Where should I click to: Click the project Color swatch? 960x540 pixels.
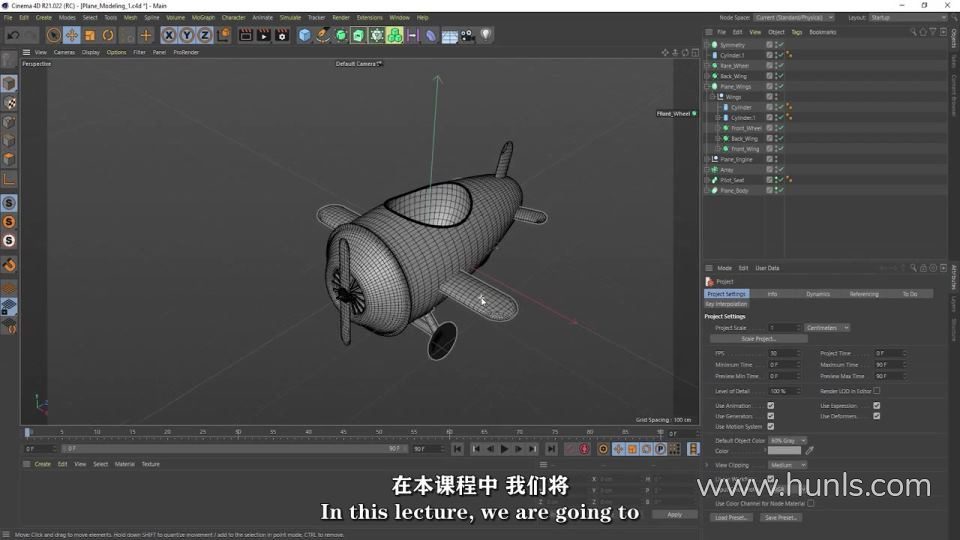[x=784, y=451]
